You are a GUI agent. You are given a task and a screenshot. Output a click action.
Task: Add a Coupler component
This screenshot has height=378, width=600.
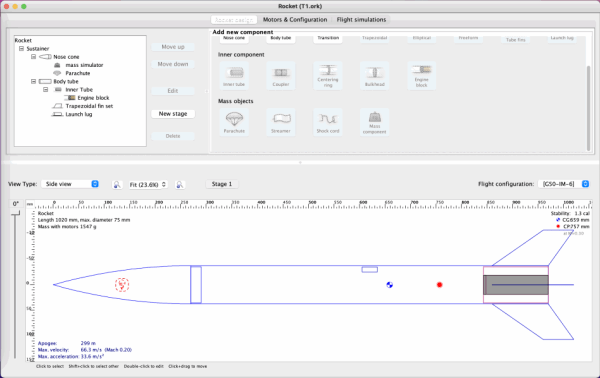(x=281, y=76)
